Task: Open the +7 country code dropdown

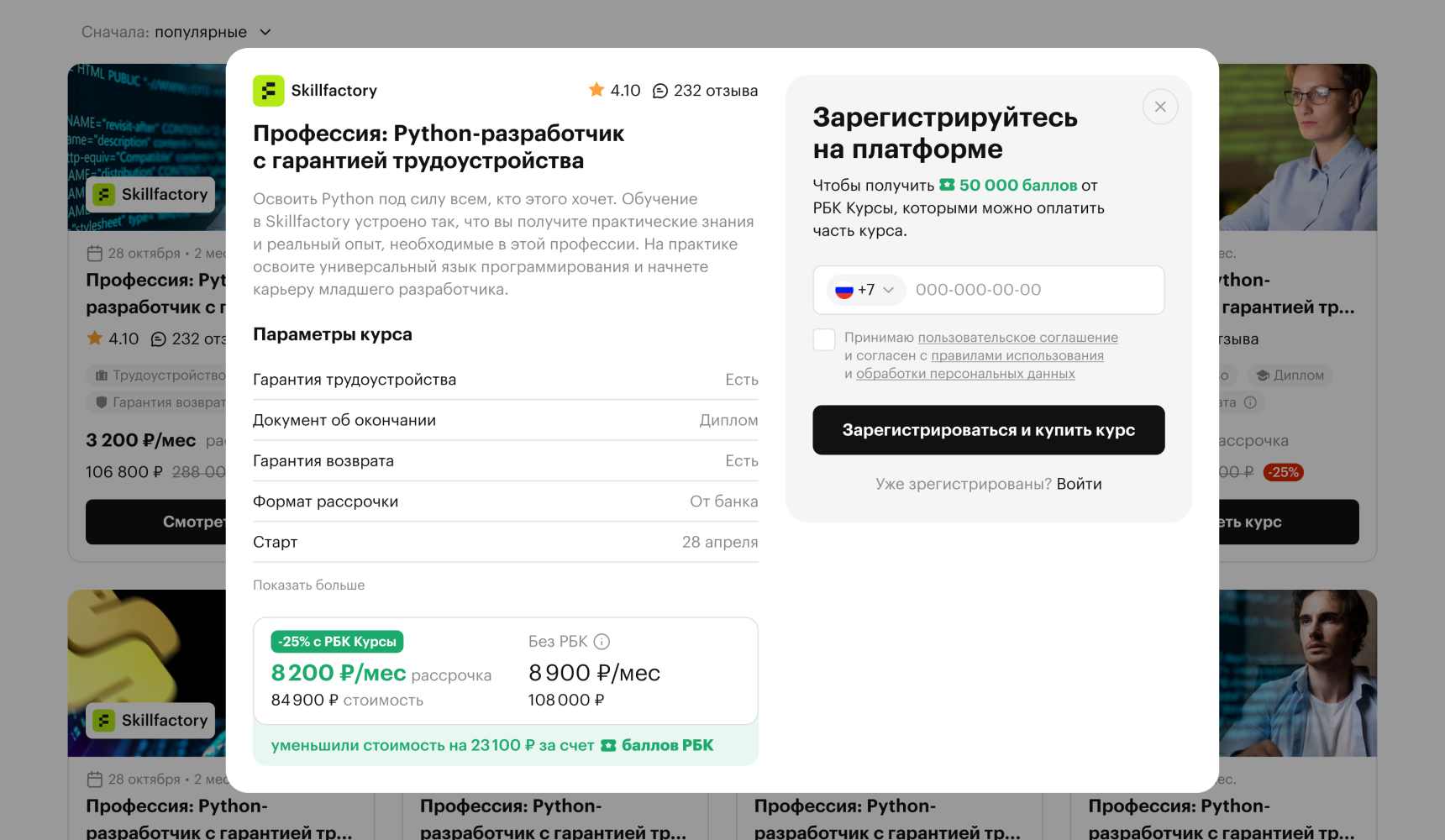Action: (865, 290)
